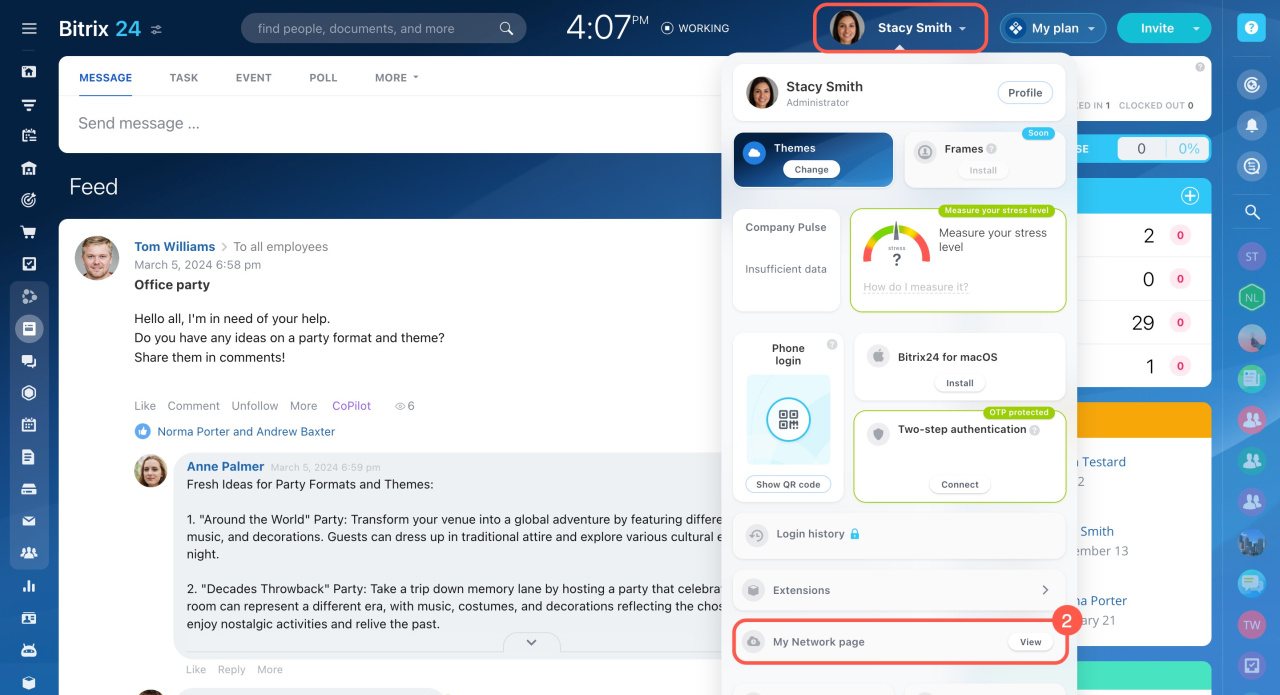Open the hamburger main menu
This screenshot has height=695, width=1280.
pos(29,29)
